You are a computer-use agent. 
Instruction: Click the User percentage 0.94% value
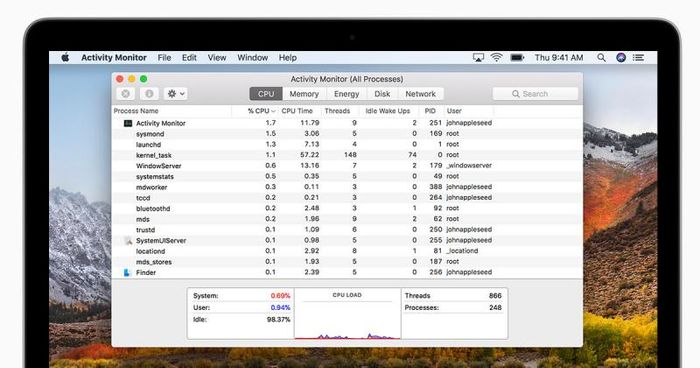tap(280, 308)
